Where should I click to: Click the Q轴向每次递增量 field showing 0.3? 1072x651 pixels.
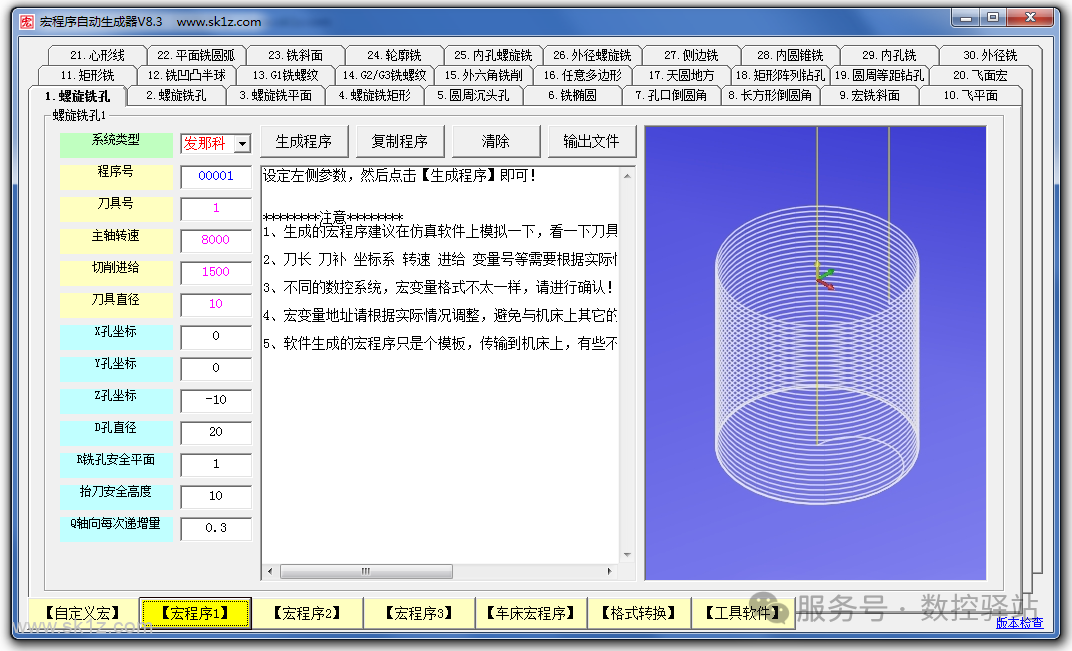[216, 529]
